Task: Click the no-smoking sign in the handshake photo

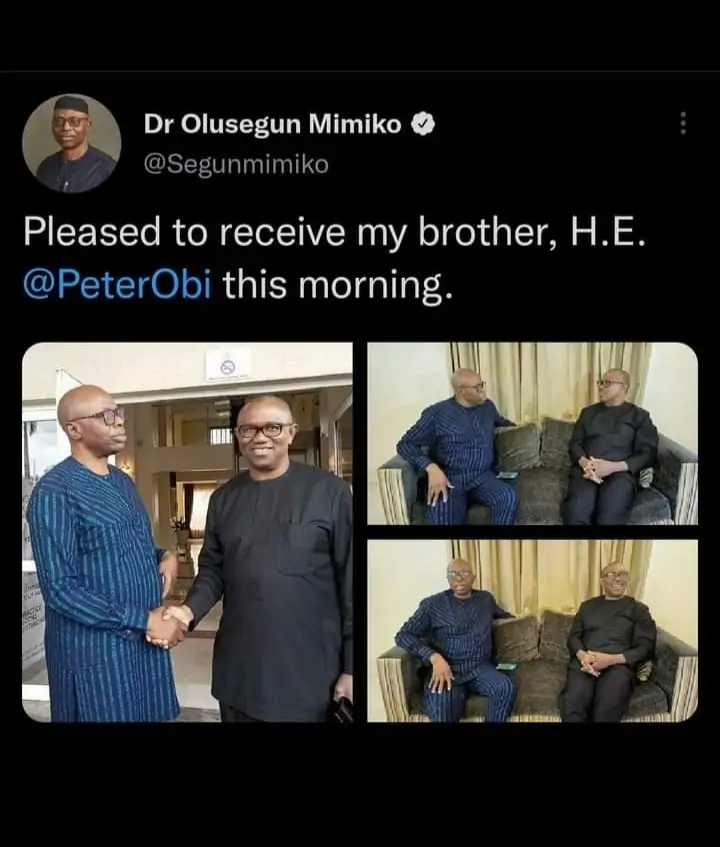Action: [x=228, y=362]
